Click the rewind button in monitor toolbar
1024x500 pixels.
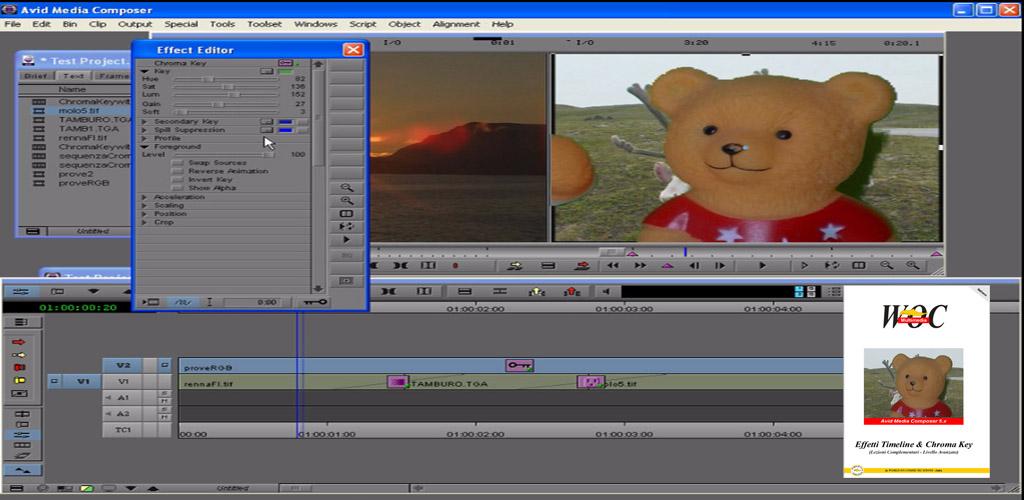[x=612, y=266]
